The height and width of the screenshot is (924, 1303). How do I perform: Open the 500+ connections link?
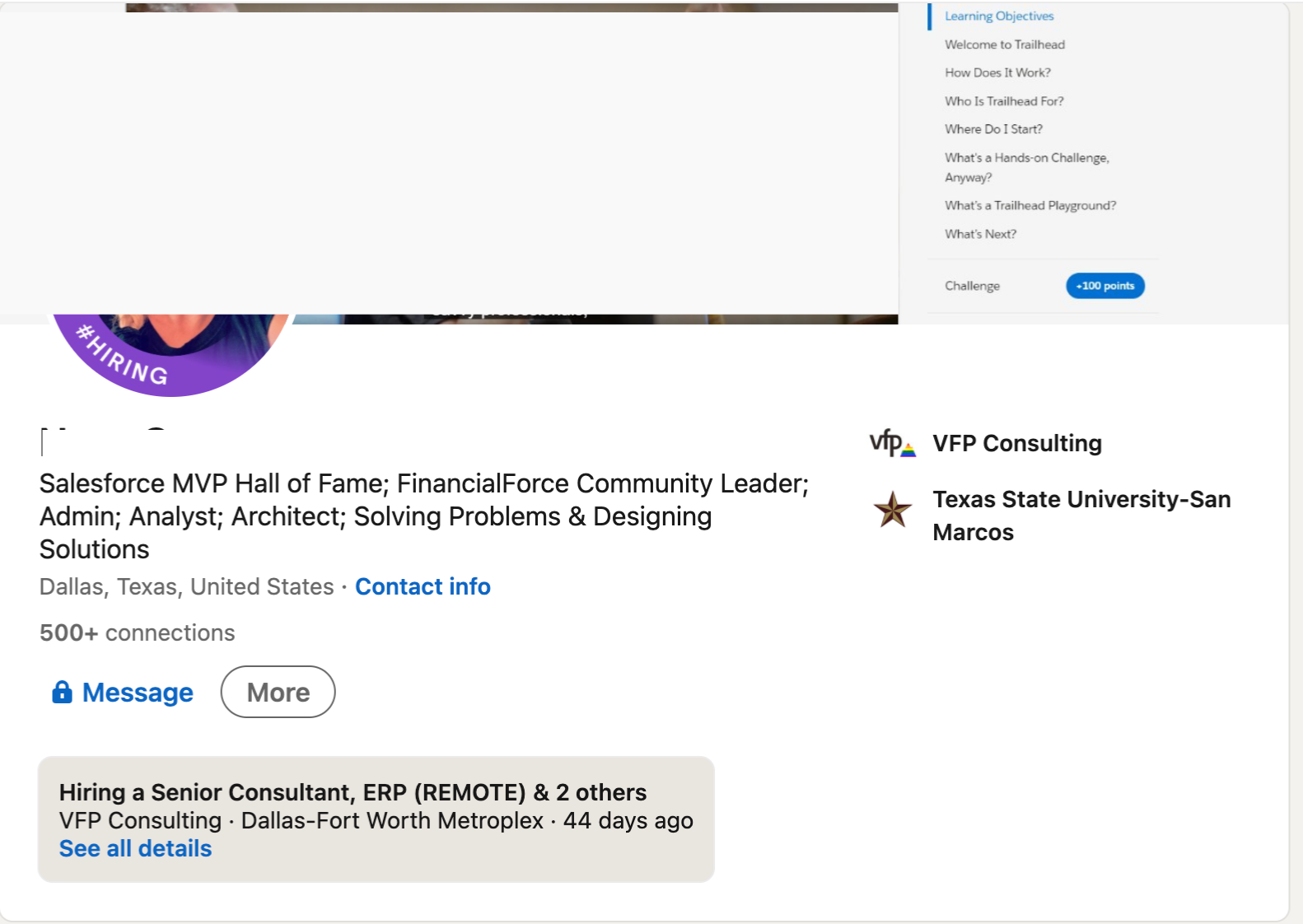click(137, 632)
